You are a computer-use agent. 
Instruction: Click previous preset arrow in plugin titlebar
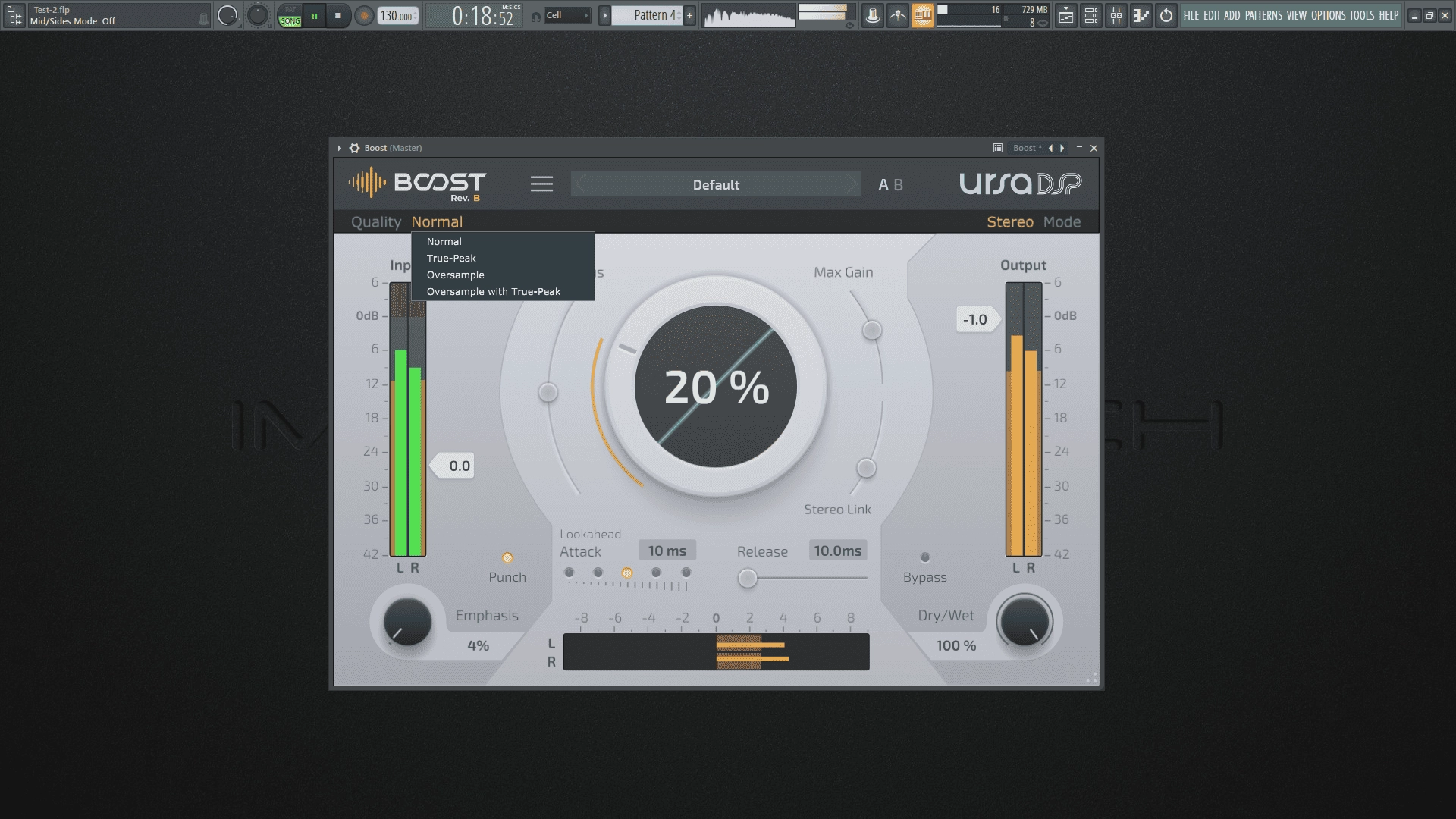click(x=1050, y=148)
